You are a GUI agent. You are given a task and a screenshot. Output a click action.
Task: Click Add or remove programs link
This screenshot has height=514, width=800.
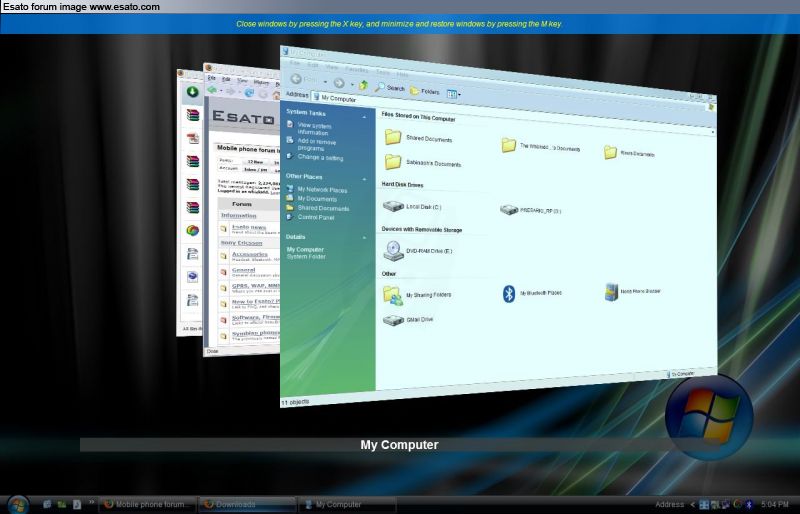(316, 144)
